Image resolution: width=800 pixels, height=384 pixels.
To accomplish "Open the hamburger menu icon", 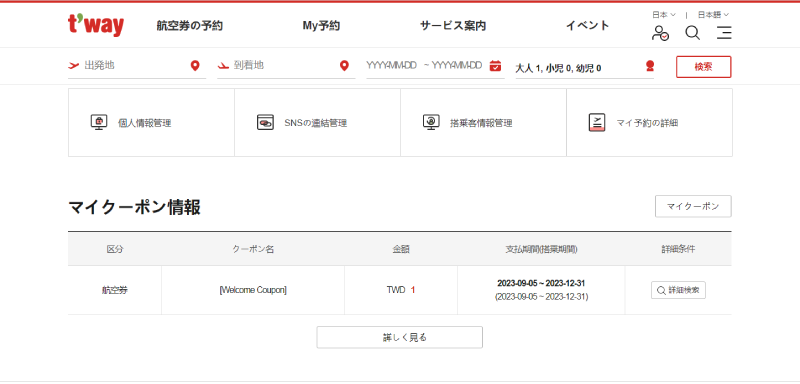I will click(x=724, y=33).
